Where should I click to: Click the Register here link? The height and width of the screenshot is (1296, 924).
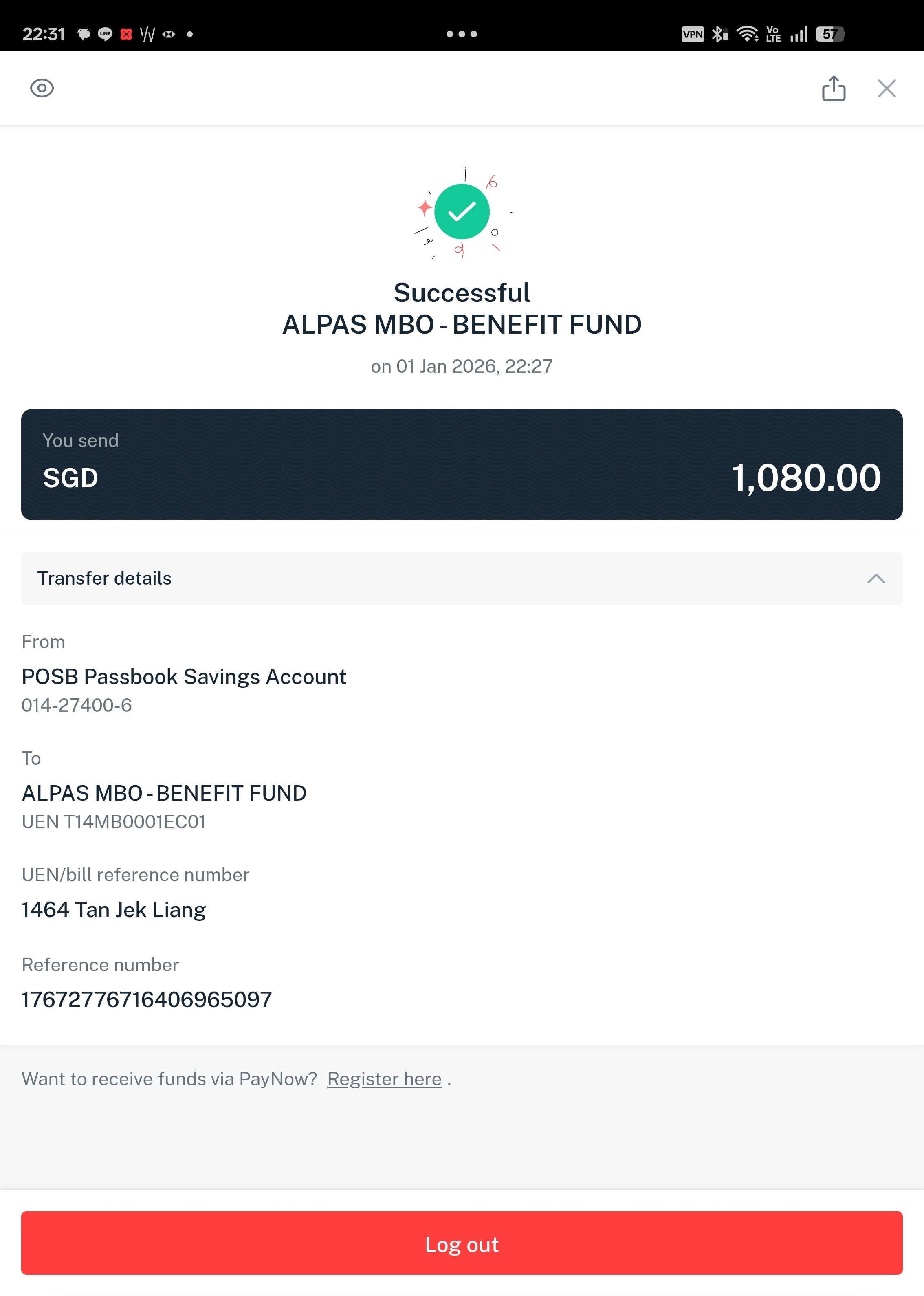pos(384,1079)
